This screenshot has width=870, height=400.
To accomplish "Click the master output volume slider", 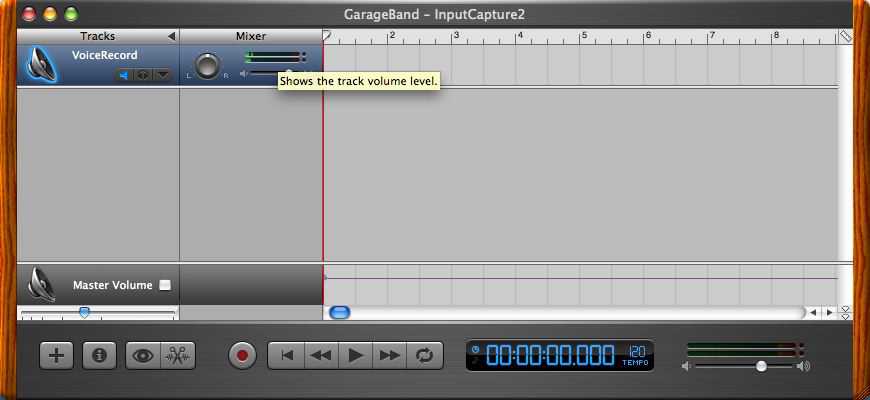I will [761, 367].
